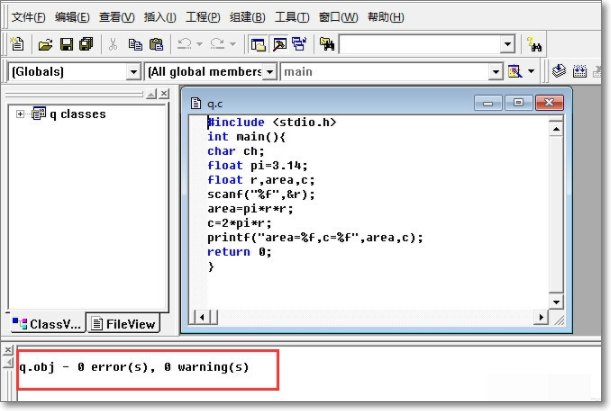Open the All global members dropdown
This screenshot has height=411, width=611.
270,72
